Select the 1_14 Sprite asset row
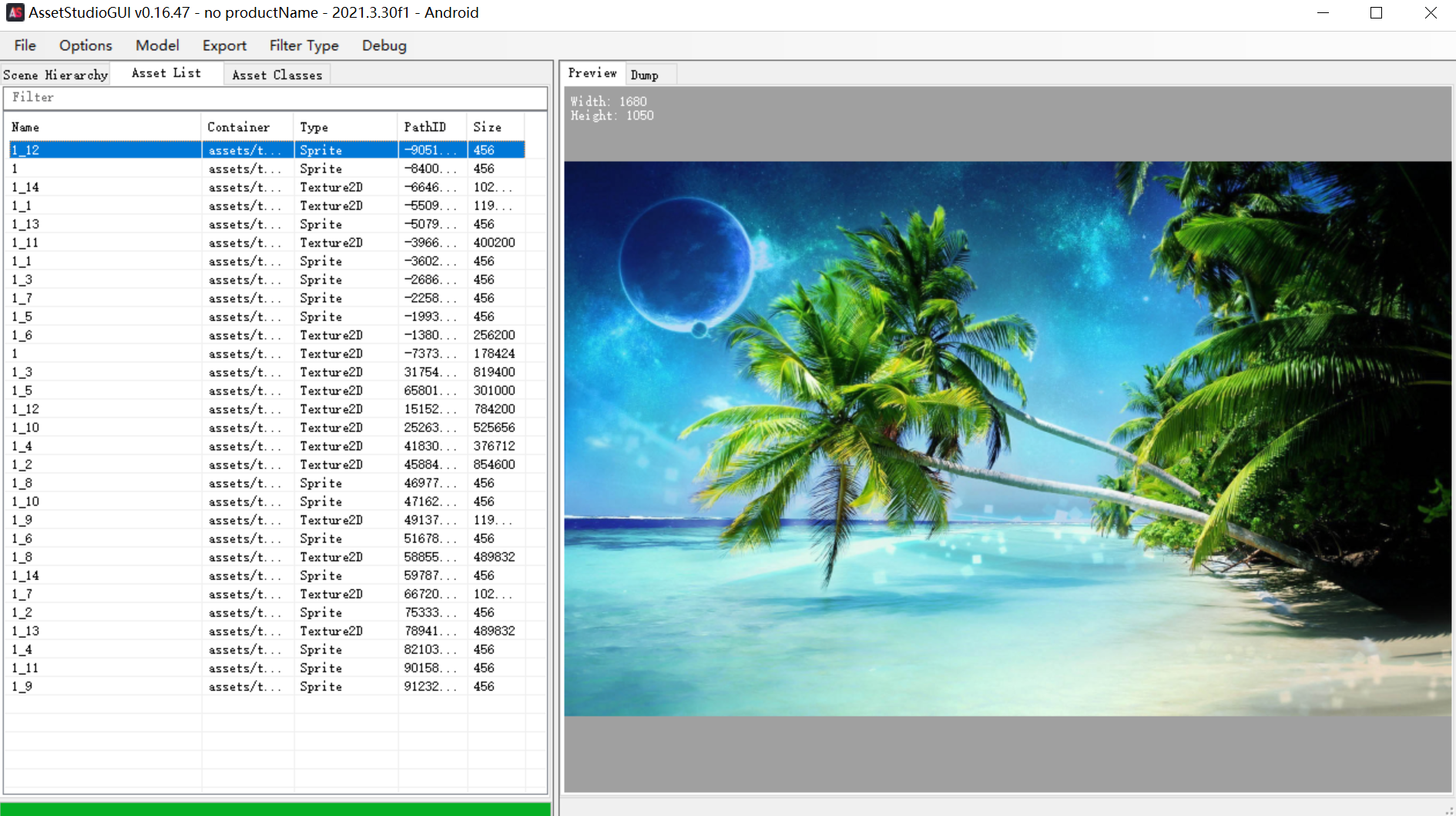 pyautogui.click(x=267, y=576)
